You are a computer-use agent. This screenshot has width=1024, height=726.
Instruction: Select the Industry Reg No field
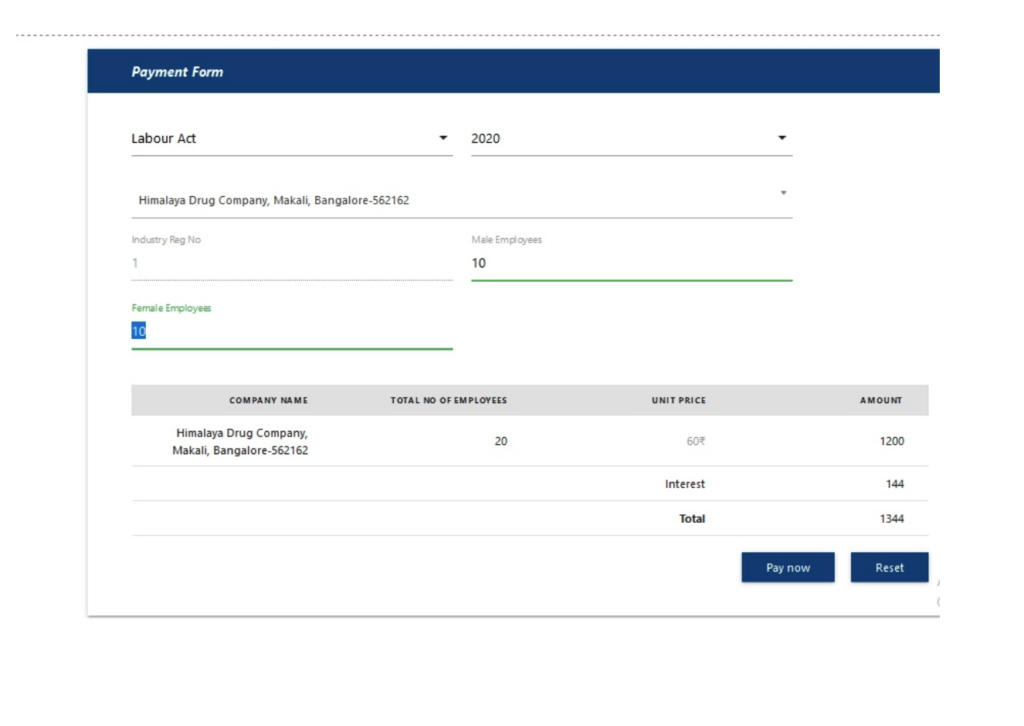[291, 264]
